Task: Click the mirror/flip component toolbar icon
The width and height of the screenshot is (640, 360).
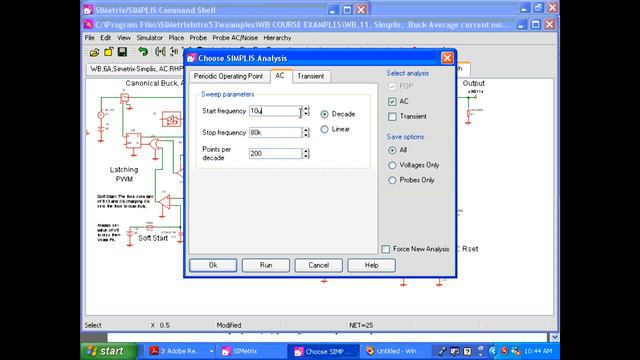Action: tap(160, 52)
